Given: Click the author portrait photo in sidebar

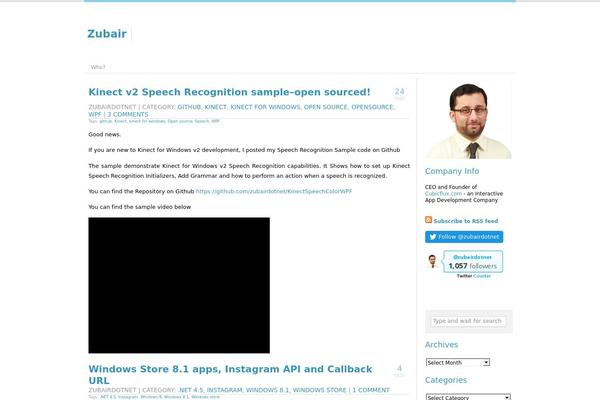Looking at the screenshot, I should (x=468, y=120).
